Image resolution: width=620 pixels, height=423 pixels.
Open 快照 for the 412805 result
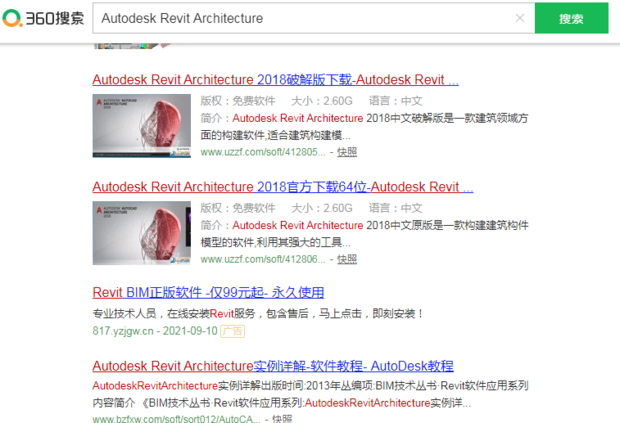(347, 152)
